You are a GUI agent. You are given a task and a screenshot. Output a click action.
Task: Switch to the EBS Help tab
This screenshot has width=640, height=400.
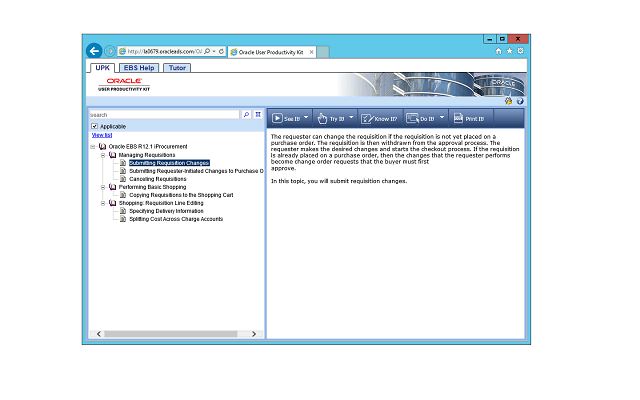[x=139, y=68]
